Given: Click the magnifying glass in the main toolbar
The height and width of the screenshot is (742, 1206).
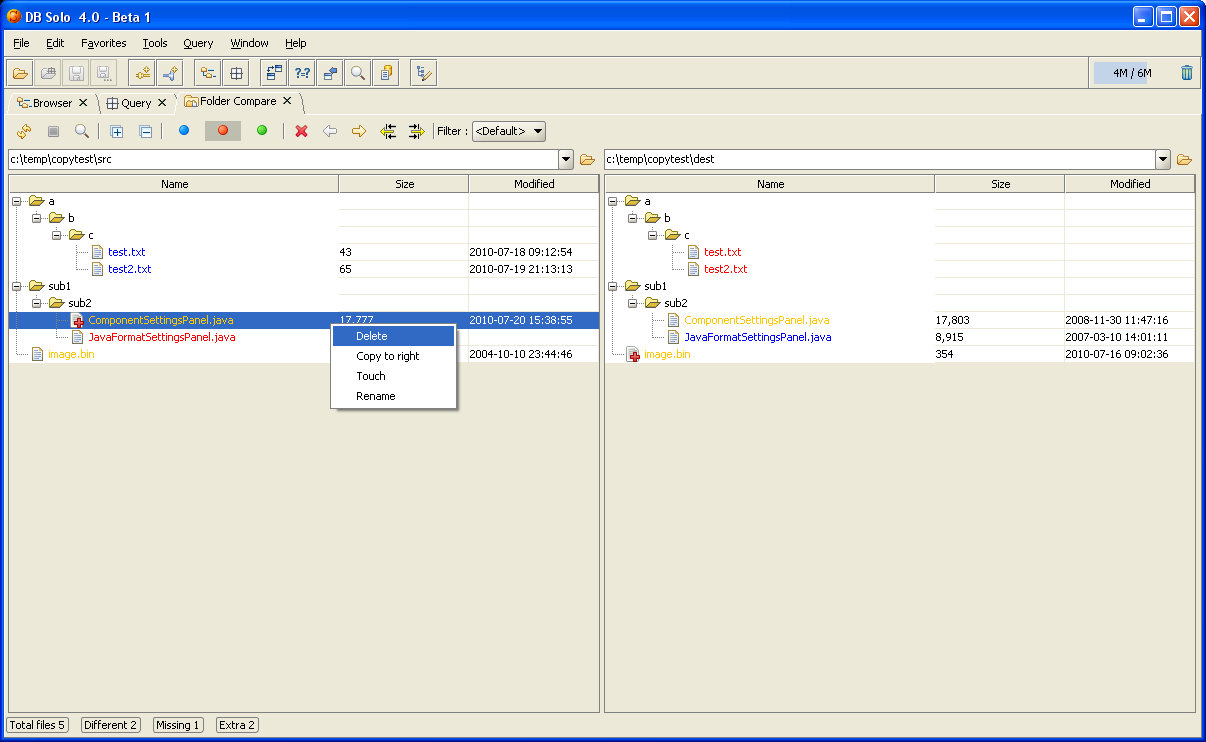Looking at the screenshot, I should [x=358, y=72].
